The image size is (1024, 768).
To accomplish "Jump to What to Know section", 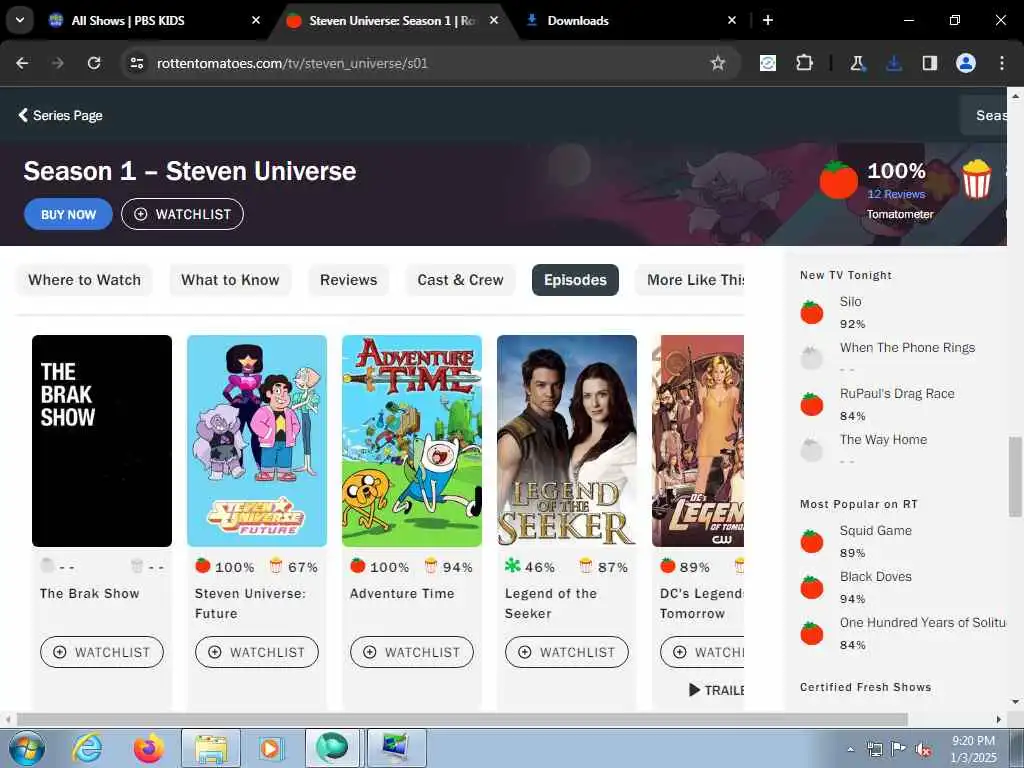I will [x=230, y=280].
